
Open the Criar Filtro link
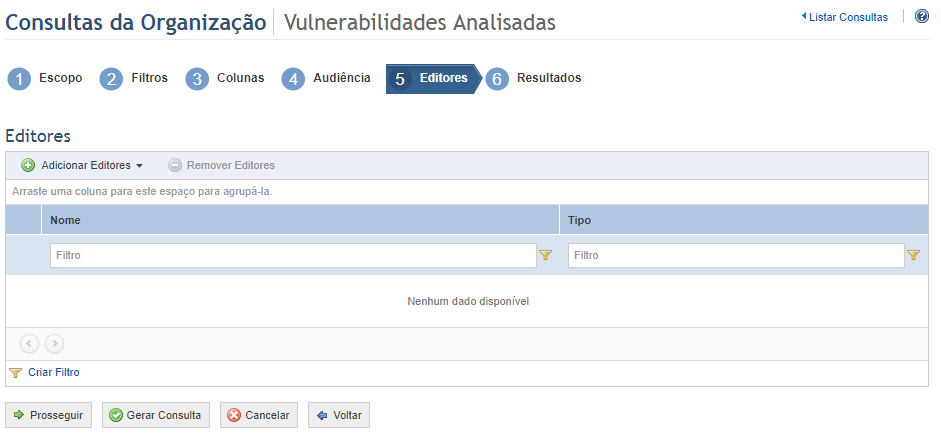53,372
